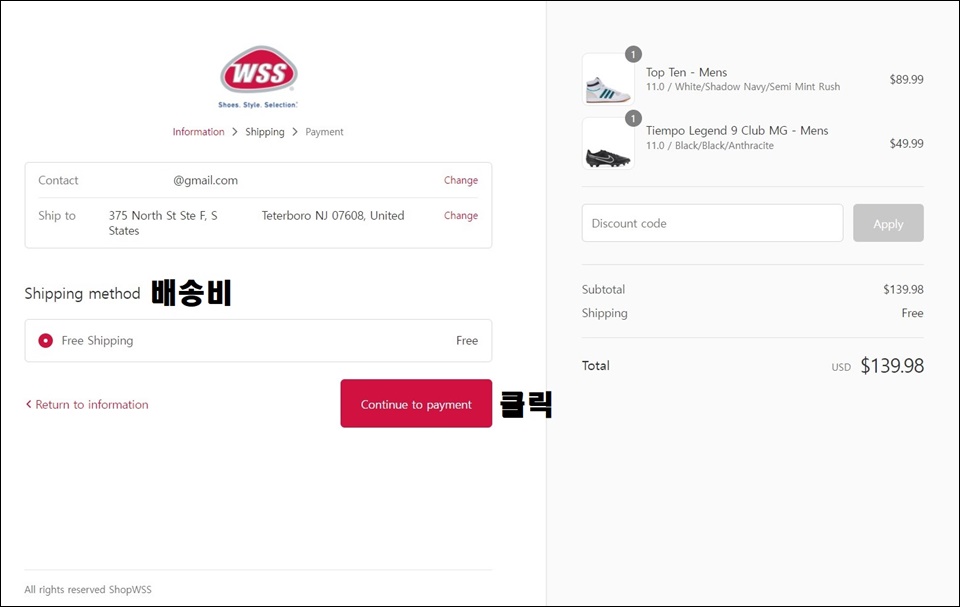The width and height of the screenshot is (960, 607).
Task: Click the $89.99 price
Action: point(906,79)
